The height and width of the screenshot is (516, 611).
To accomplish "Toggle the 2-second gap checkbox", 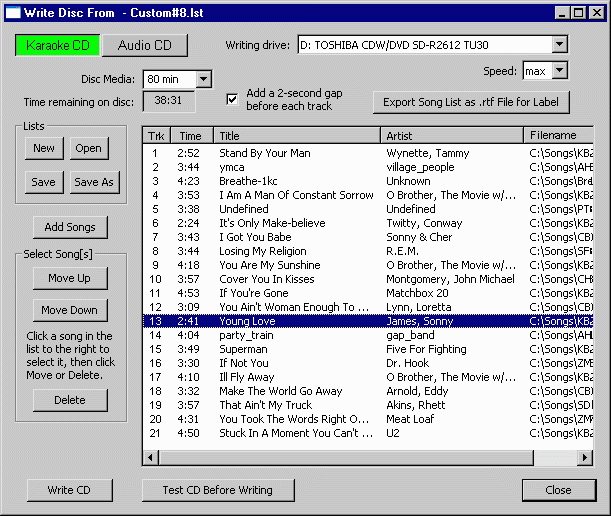I will [232, 99].
